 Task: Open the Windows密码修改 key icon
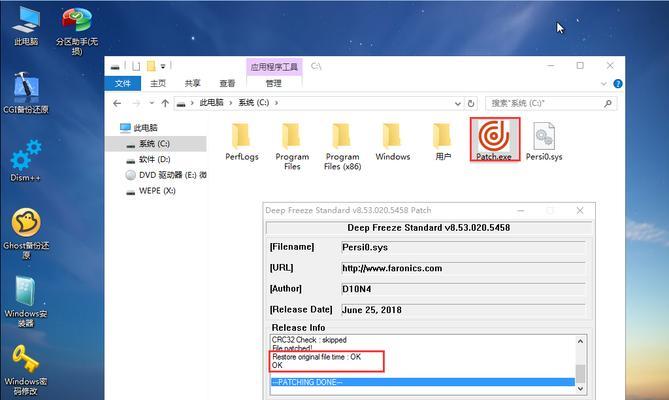[x=26, y=370]
